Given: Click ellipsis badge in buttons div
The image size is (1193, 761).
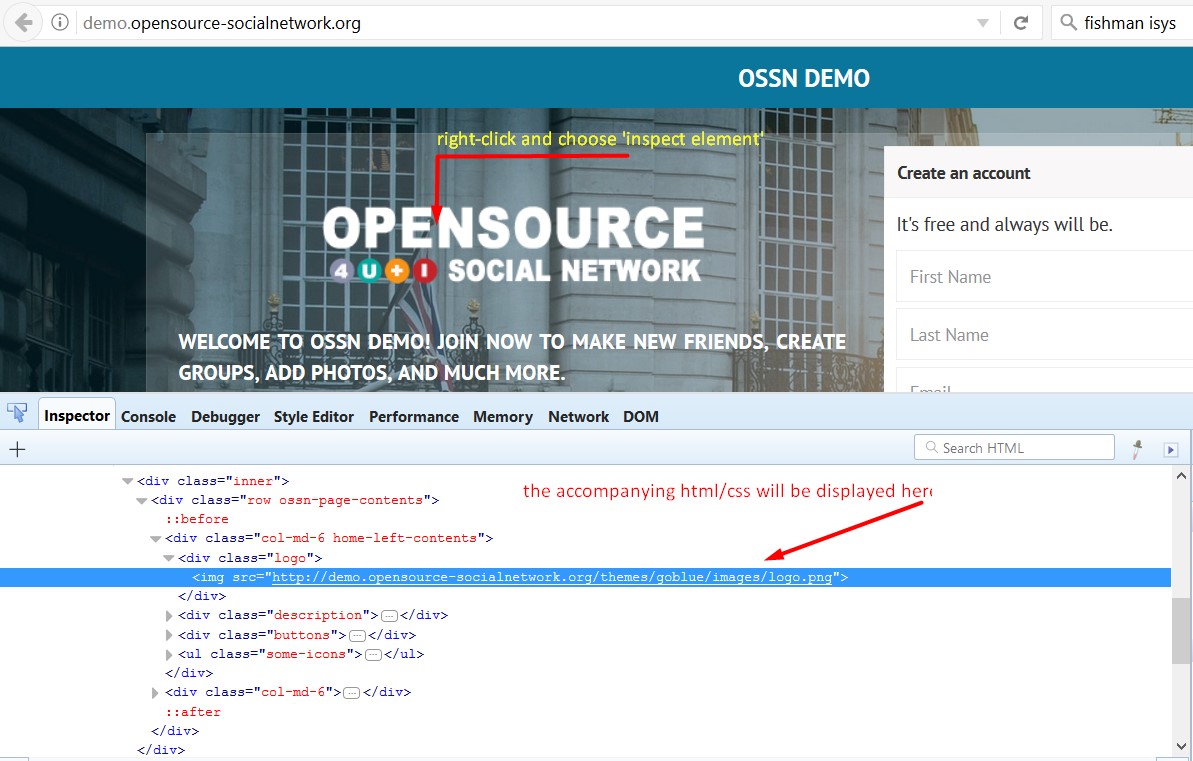Looking at the screenshot, I should tap(358, 635).
